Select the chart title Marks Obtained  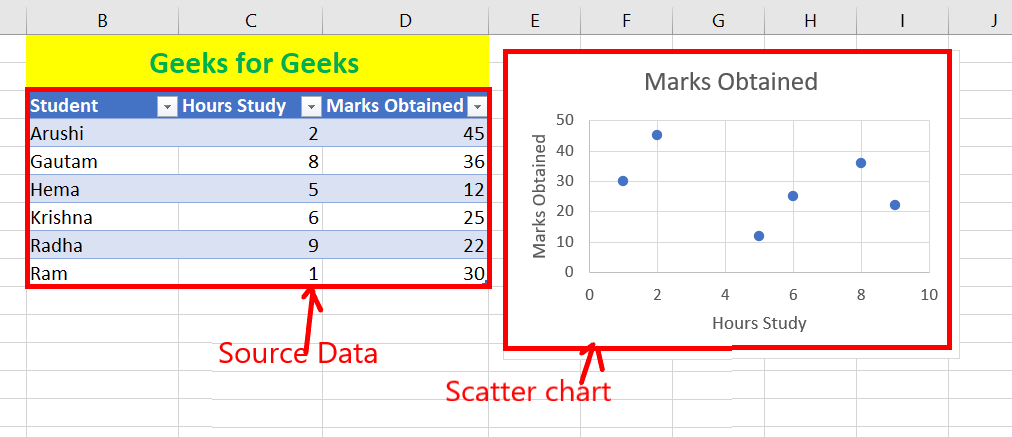pos(731,81)
